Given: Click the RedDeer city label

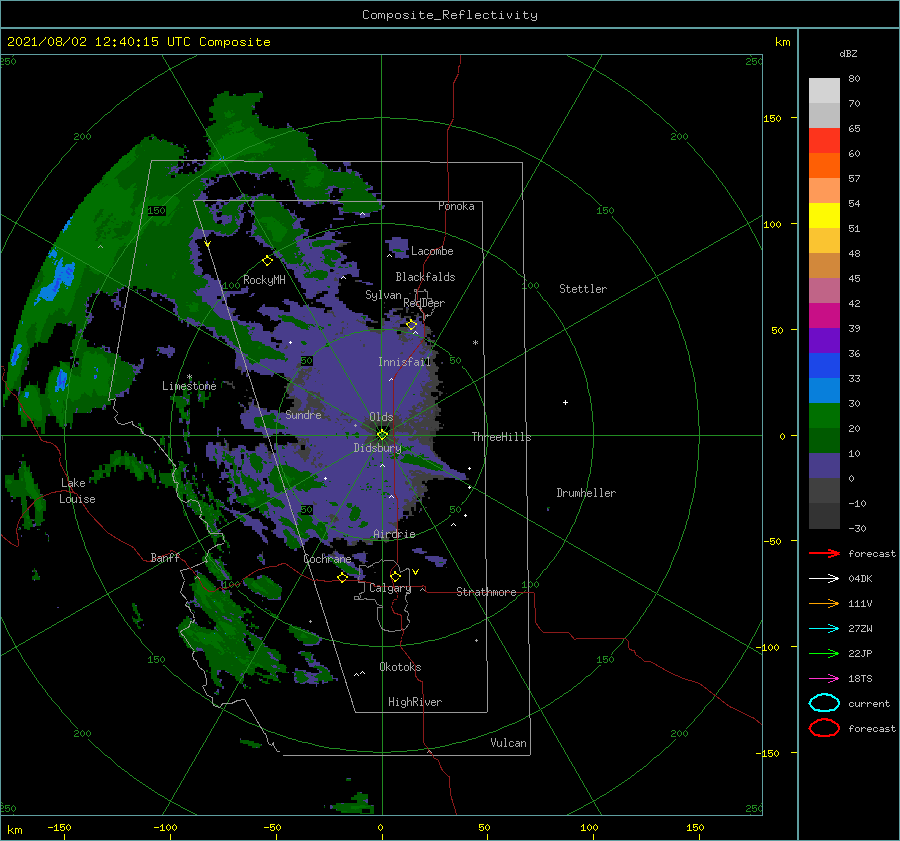Looking at the screenshot, I should (424, 303).
